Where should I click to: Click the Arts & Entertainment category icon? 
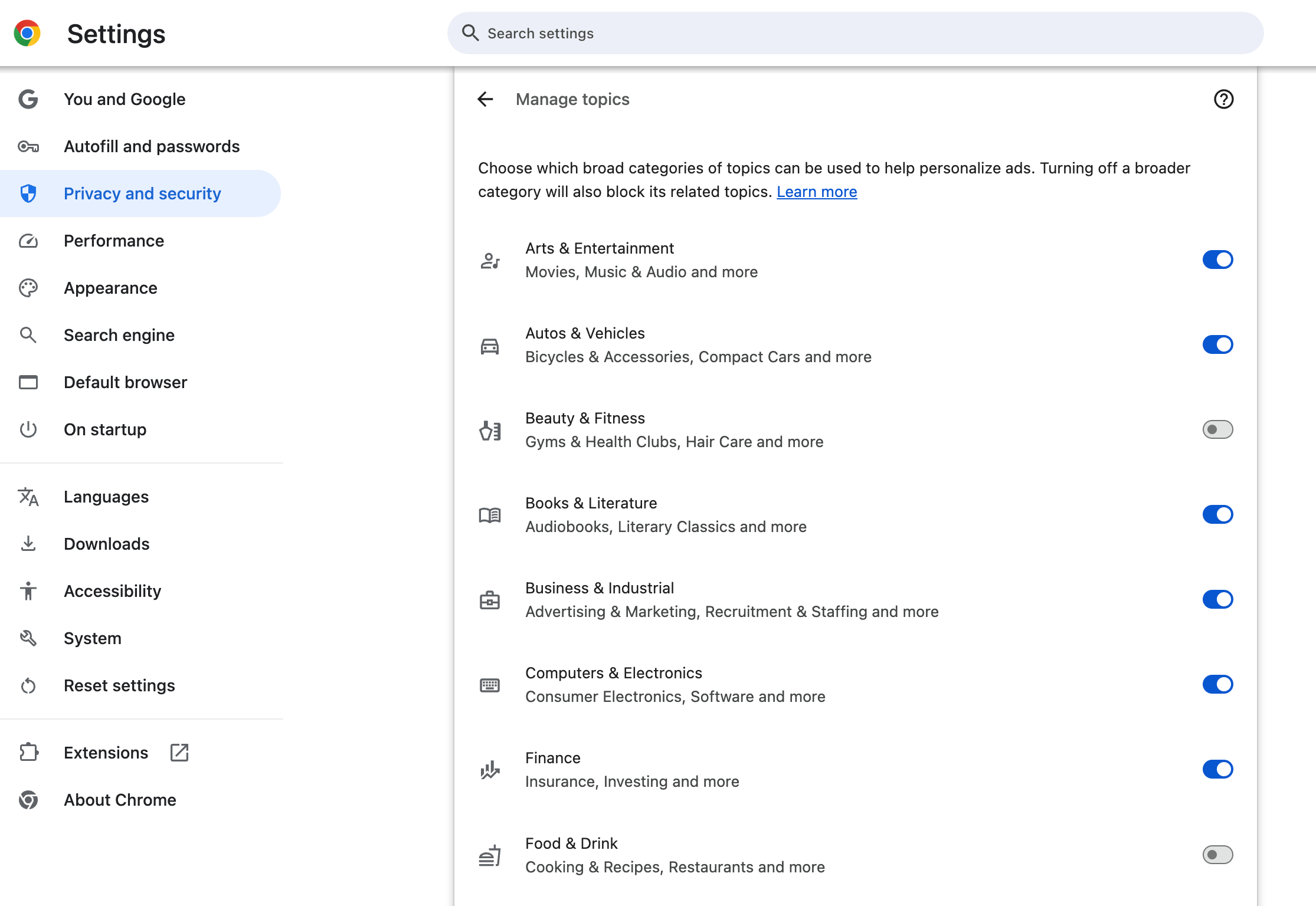pyautogui.click(x=491, y=260)
